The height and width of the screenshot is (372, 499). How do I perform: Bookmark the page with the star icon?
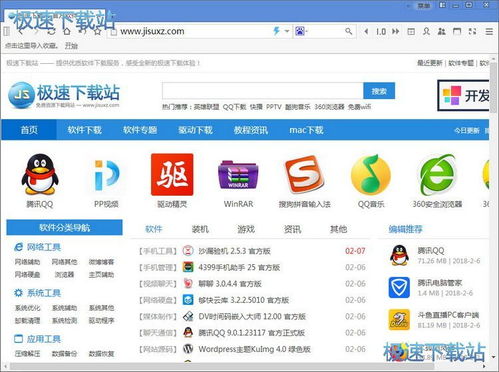coord(97,32)
